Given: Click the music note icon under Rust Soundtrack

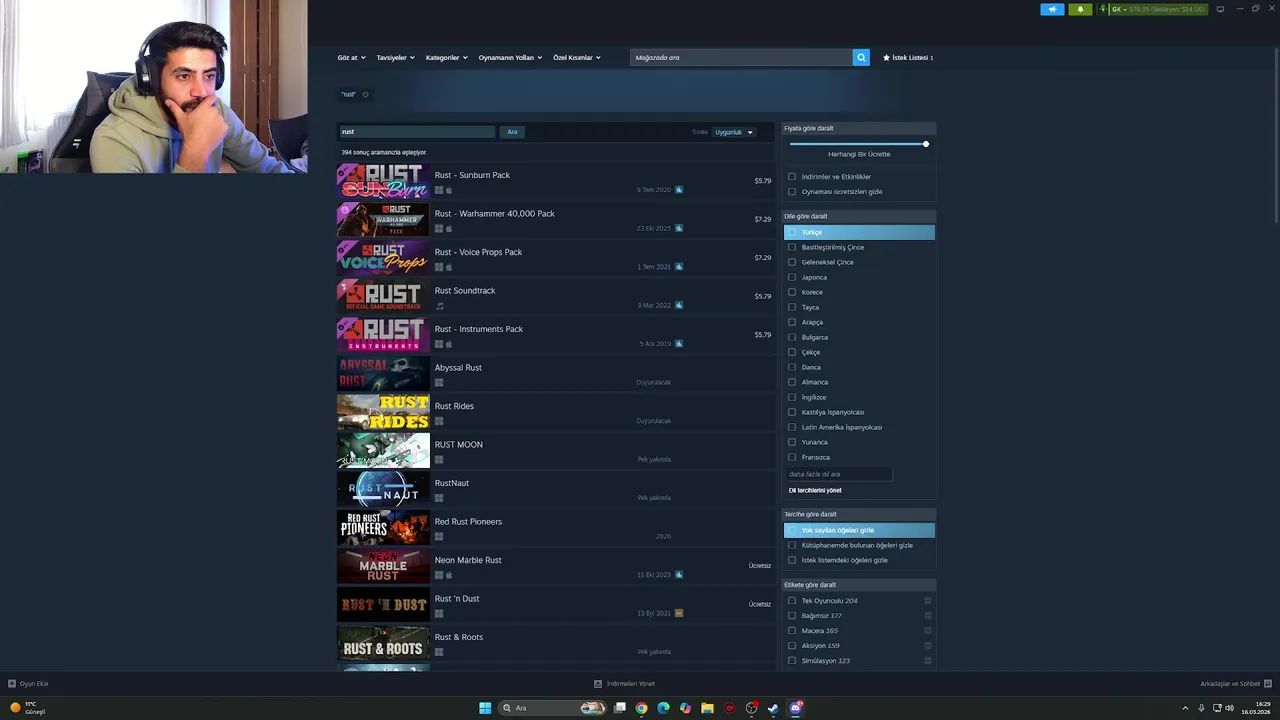Looking at the screenshot, I should [x=439, y=306].
